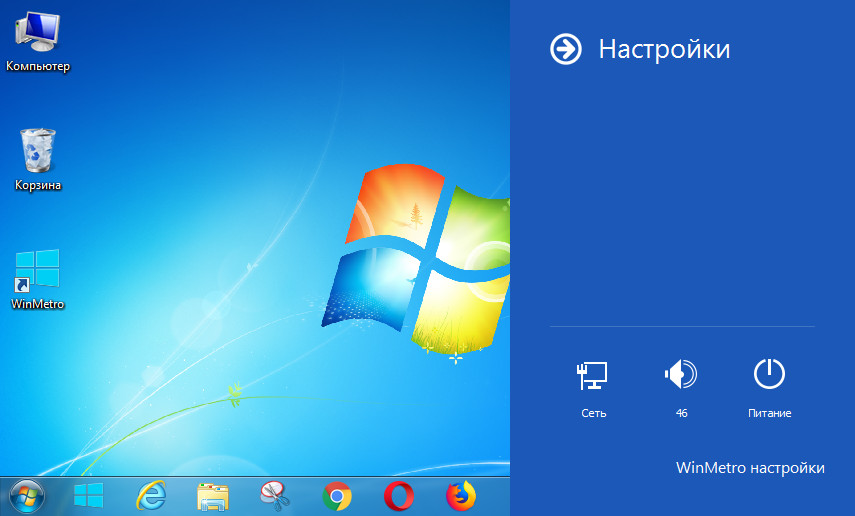855x516 pixels.
Task: Click the Сеть text label
Action: [x=593, y=413]
